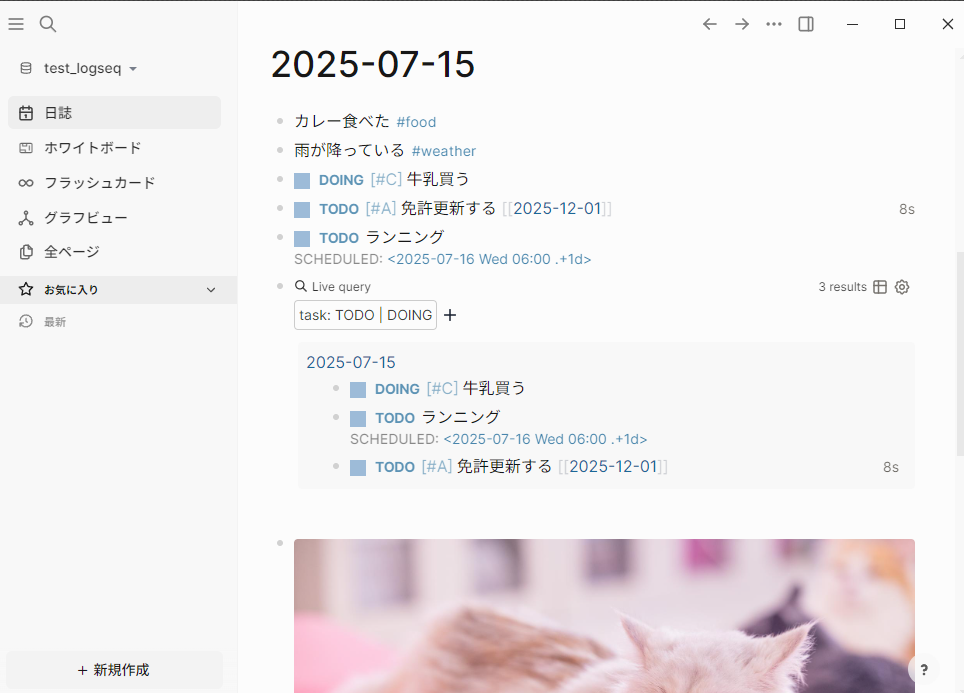Click the database icon beside test_logseq
Screen dimensions: 964x693
pyautogui.click(x=26, y=68)
